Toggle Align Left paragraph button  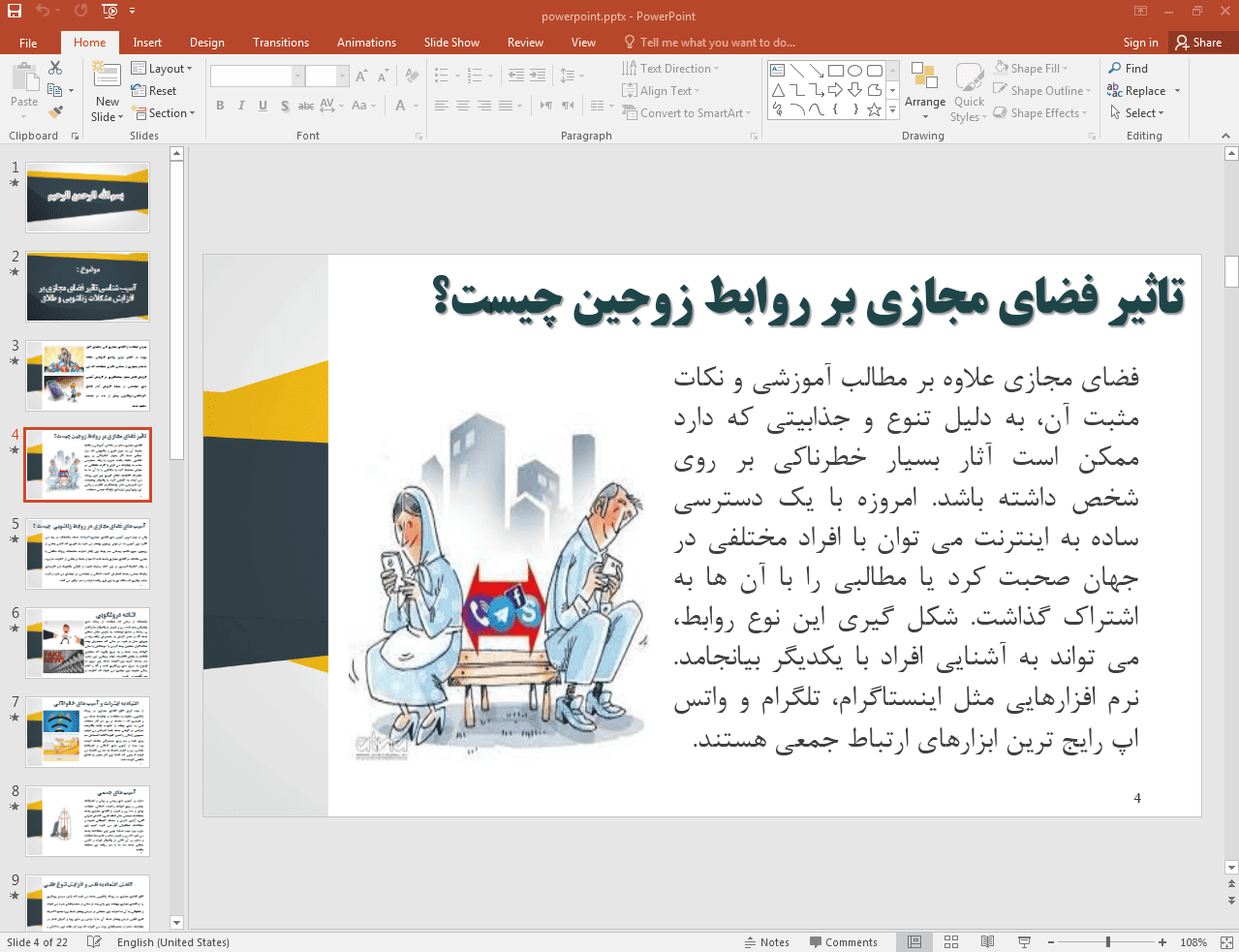coord(442,106)
